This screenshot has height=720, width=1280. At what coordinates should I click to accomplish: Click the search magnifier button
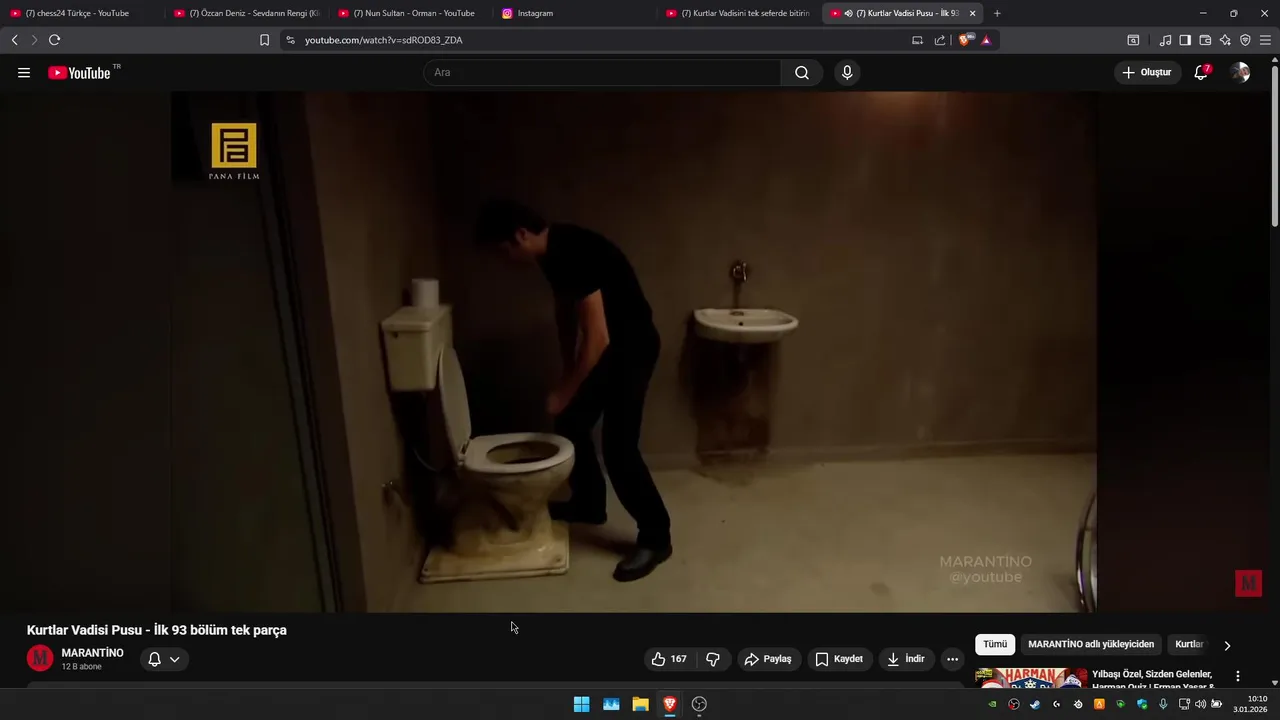click(x=802, y=73)
